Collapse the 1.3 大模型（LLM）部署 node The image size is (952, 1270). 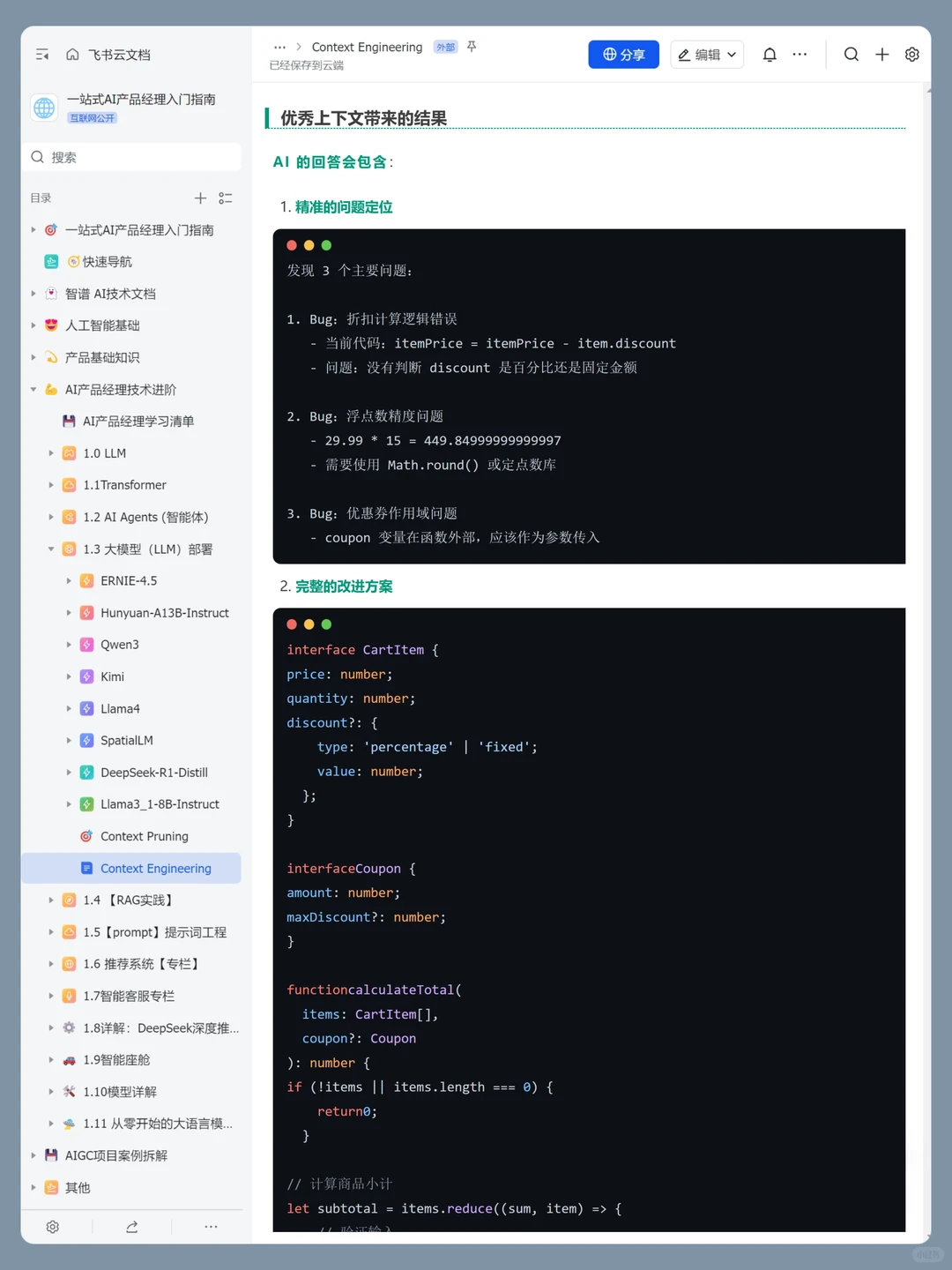(51, 549)
